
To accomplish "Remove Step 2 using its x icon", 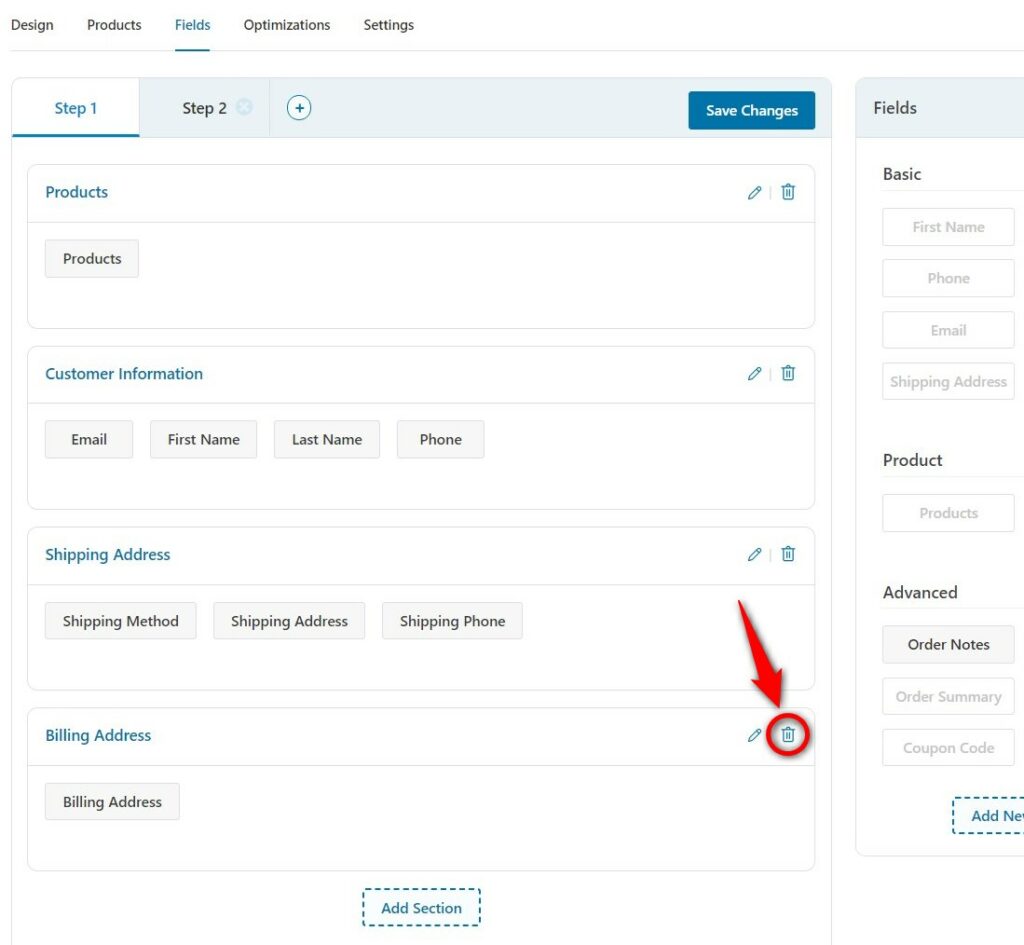I will (x=244, y=107).
